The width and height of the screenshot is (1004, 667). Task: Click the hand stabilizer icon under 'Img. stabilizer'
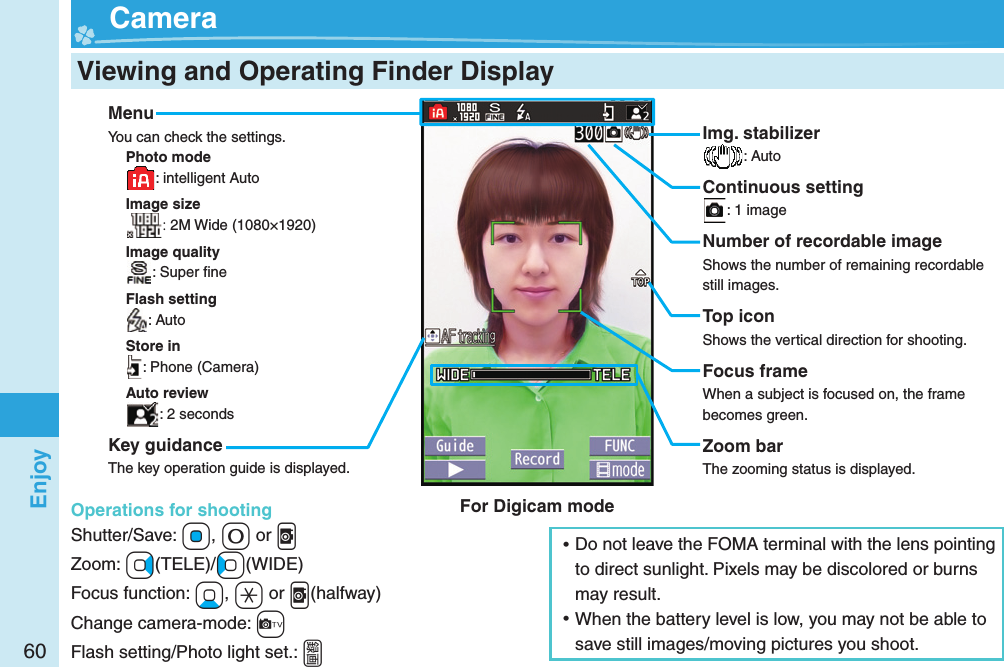[x=722, y=156]
